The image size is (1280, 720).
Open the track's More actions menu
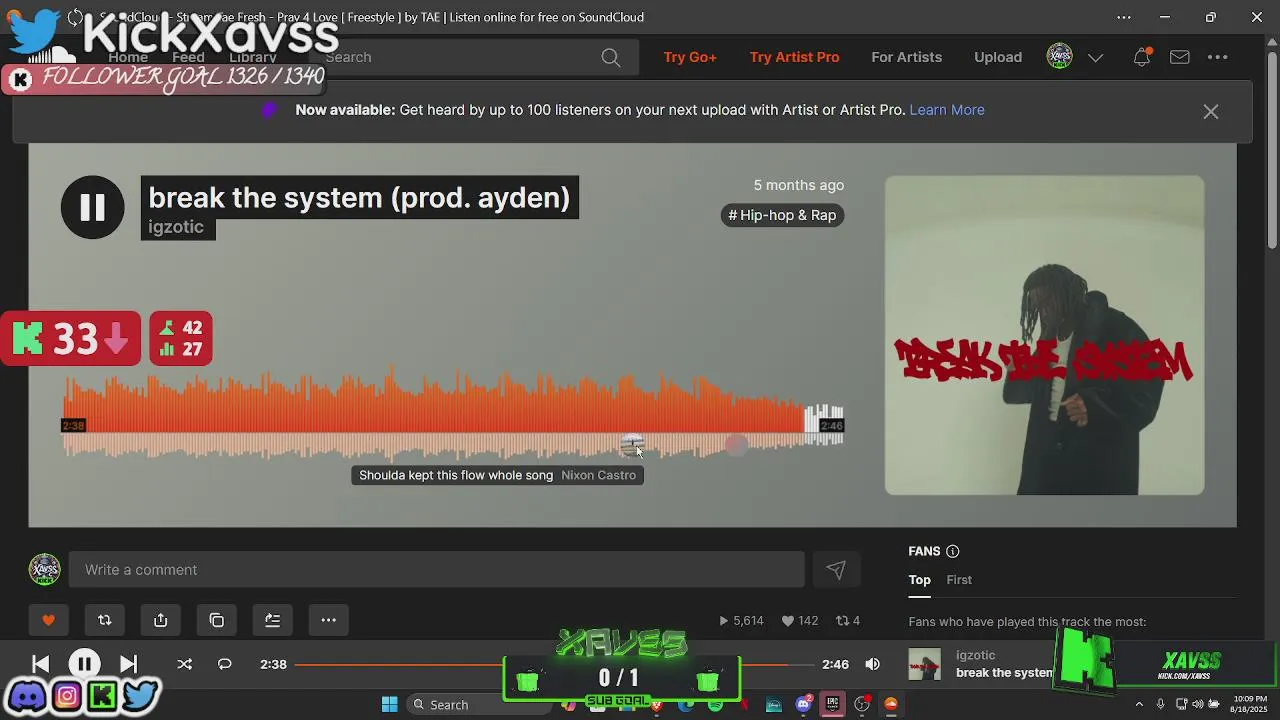[328, 620]
